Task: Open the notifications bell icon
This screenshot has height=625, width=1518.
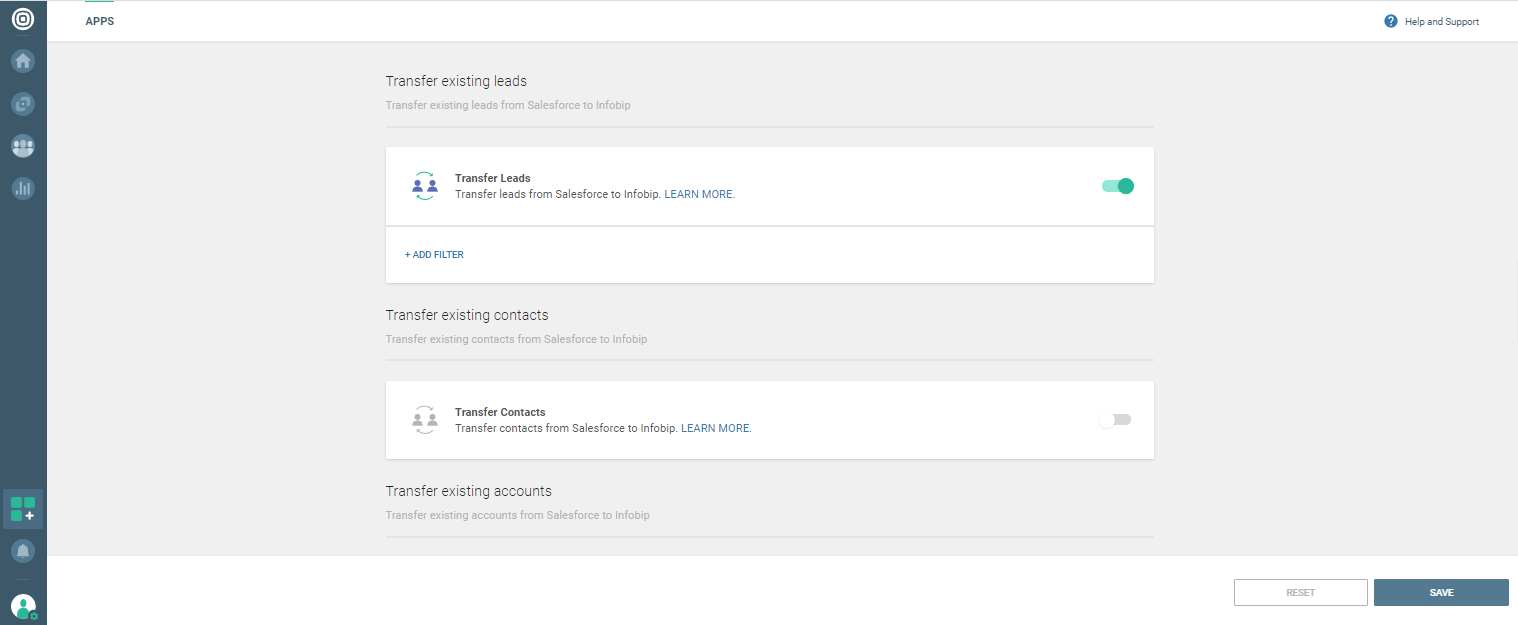Action: (23, 551)
